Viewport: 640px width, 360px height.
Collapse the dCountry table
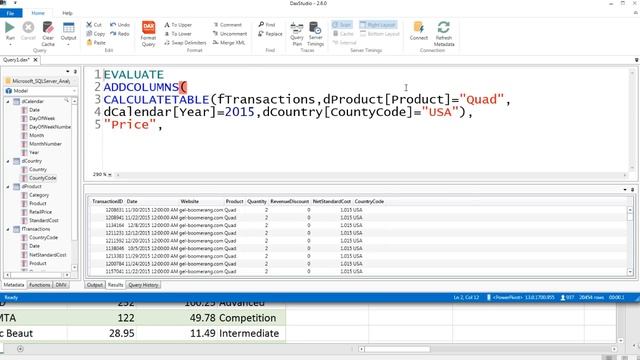click(x=8, y=161)
